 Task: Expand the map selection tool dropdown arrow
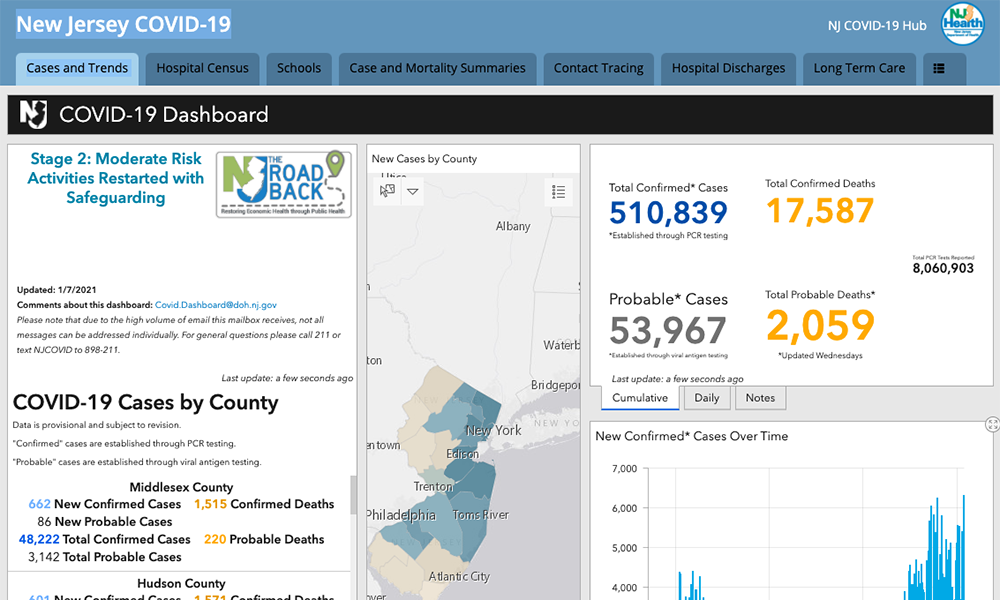413,191
